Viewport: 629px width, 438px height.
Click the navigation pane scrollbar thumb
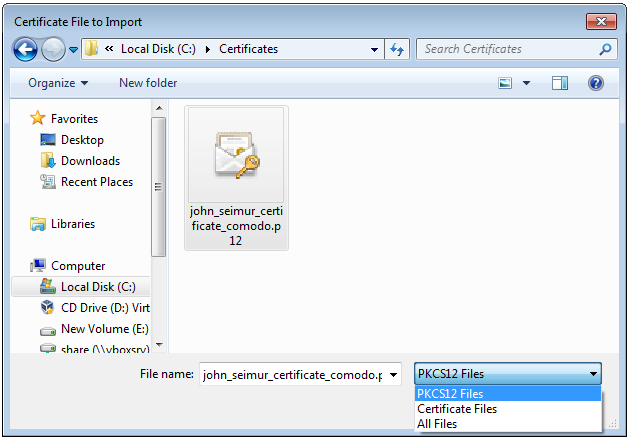pos(159,187)
